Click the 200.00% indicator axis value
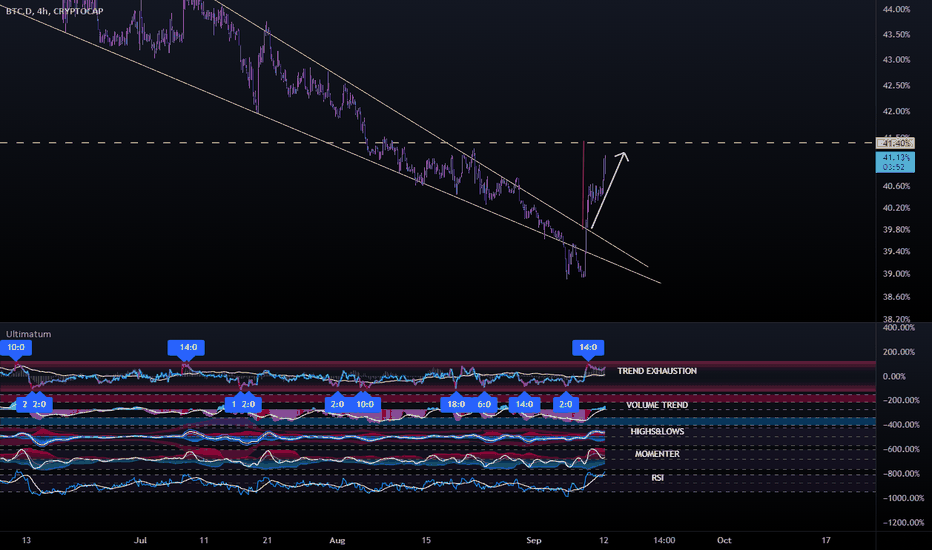The image size is (932, 550). [899, 352]
